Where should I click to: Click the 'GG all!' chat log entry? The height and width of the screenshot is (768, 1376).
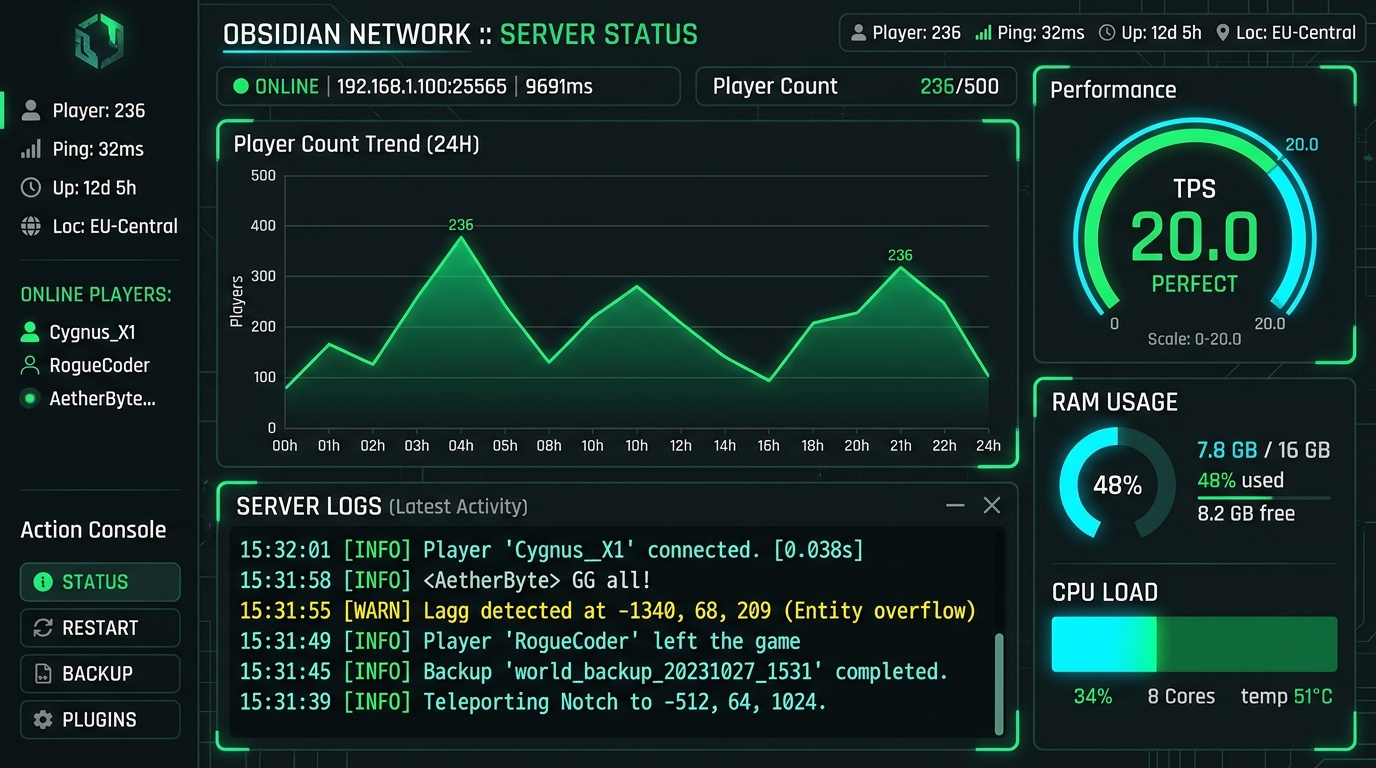(445, 580)
